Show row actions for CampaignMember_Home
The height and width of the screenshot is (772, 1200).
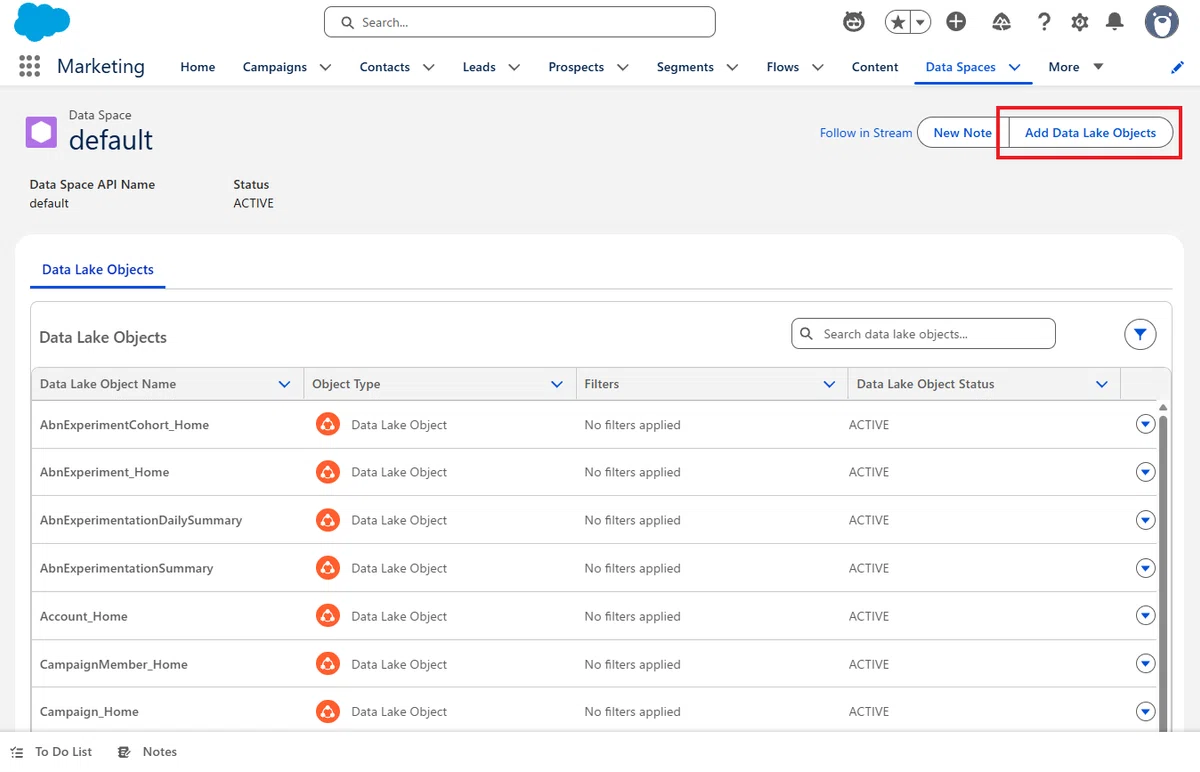click(x=1146, y=664)
